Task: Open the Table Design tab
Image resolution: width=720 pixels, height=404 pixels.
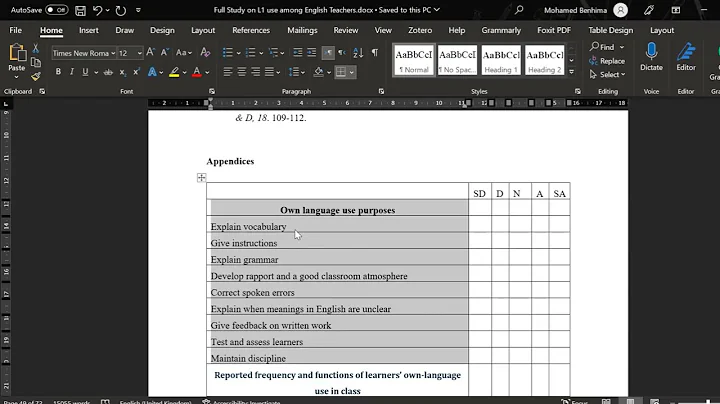Action: click(x=610, y=30)
